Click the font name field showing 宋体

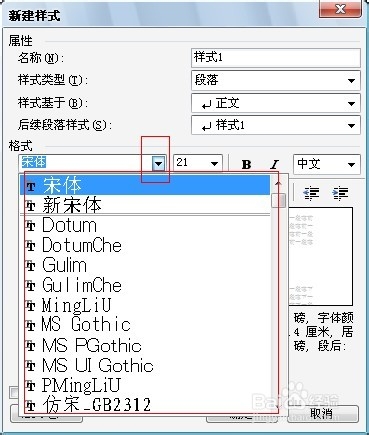pos(85,163)
